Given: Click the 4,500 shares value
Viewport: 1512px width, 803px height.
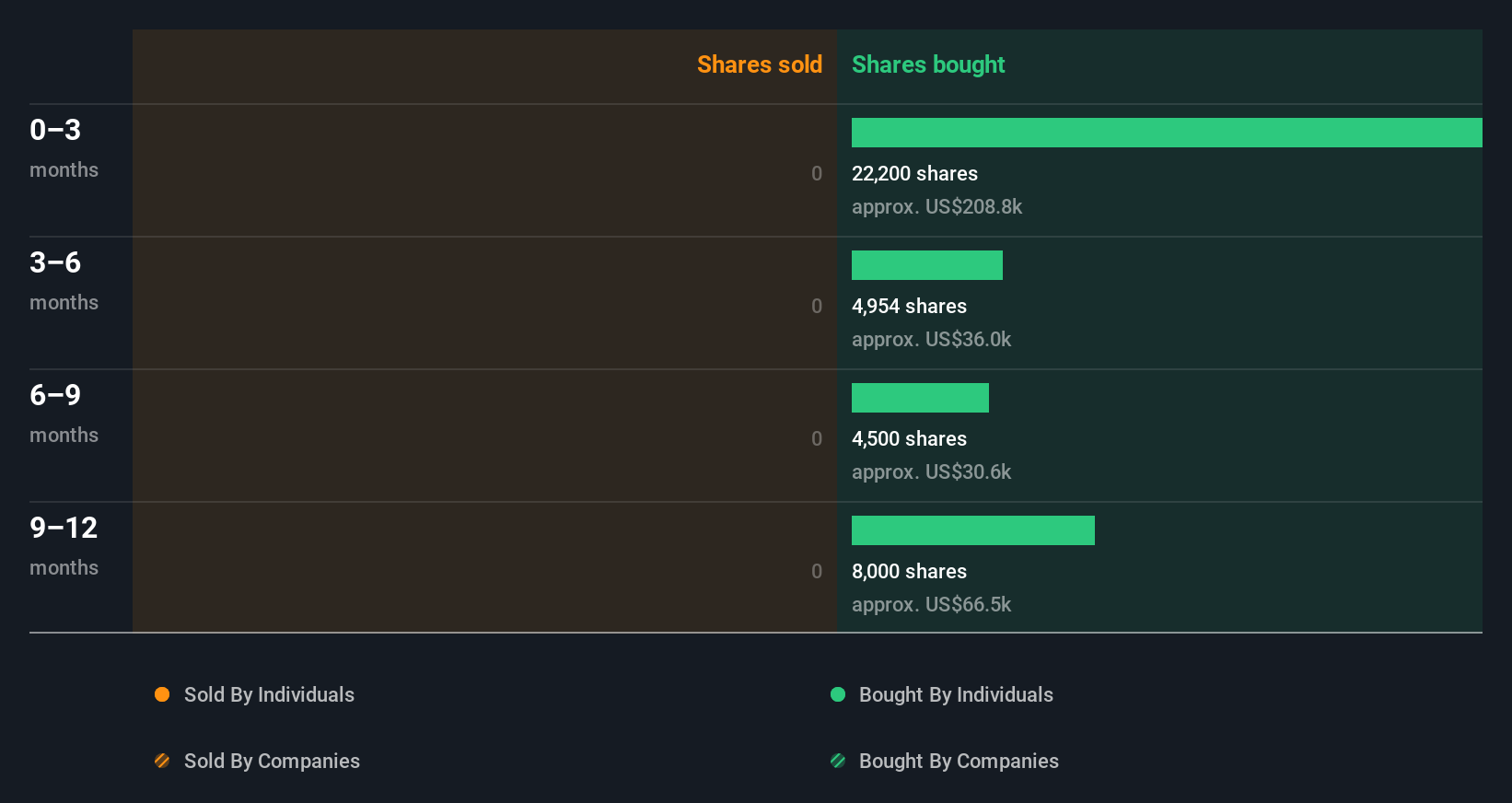Looking at the screenshot, I should click(x=909, y=438).
